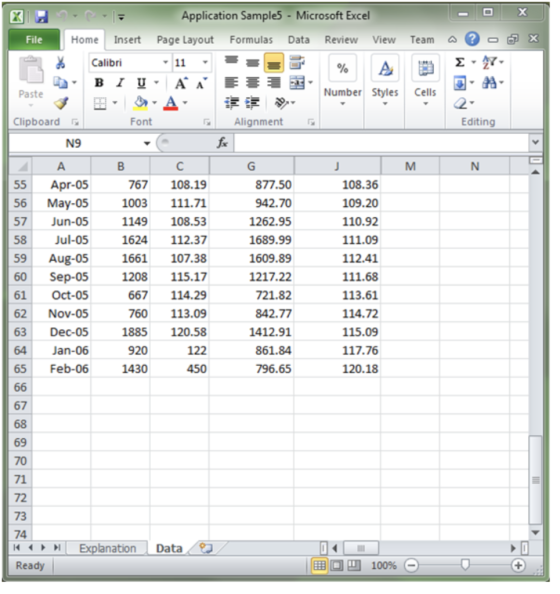The width and height of the screenshot is (560, 594).
Task: Click the 100% zoom level
Action: pos(384,566)
